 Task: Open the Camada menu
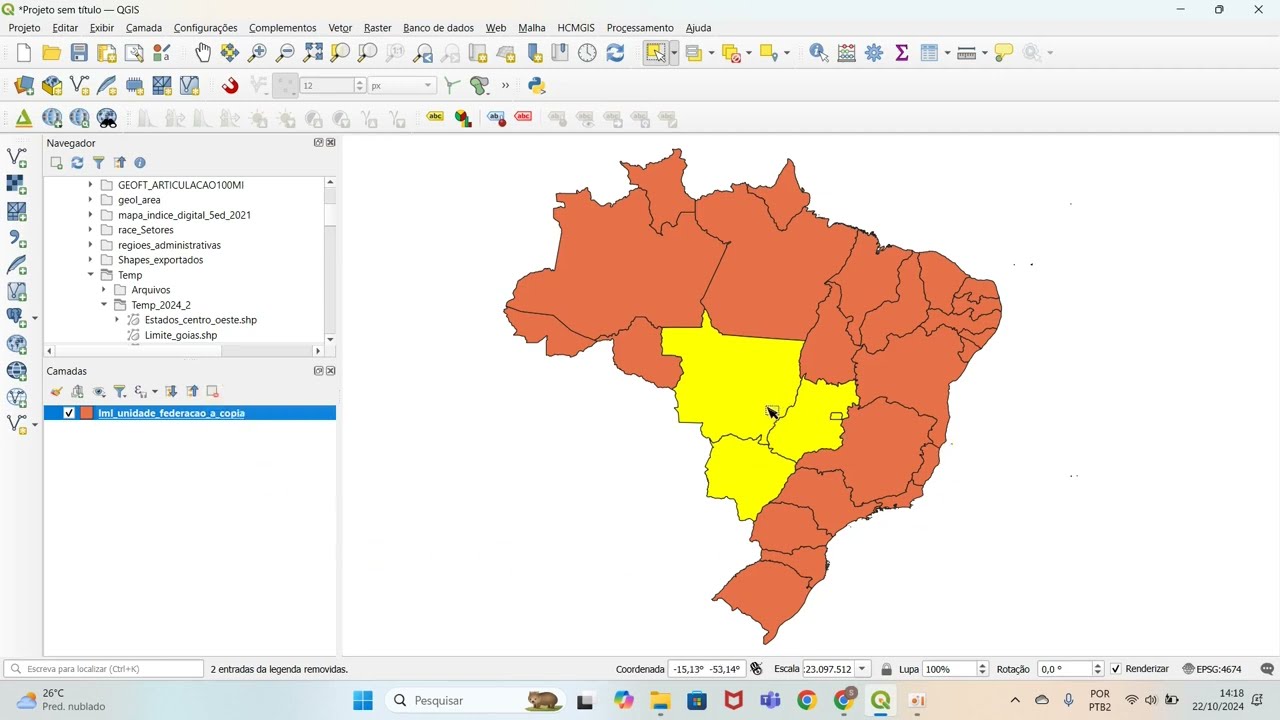click(144, 28)
